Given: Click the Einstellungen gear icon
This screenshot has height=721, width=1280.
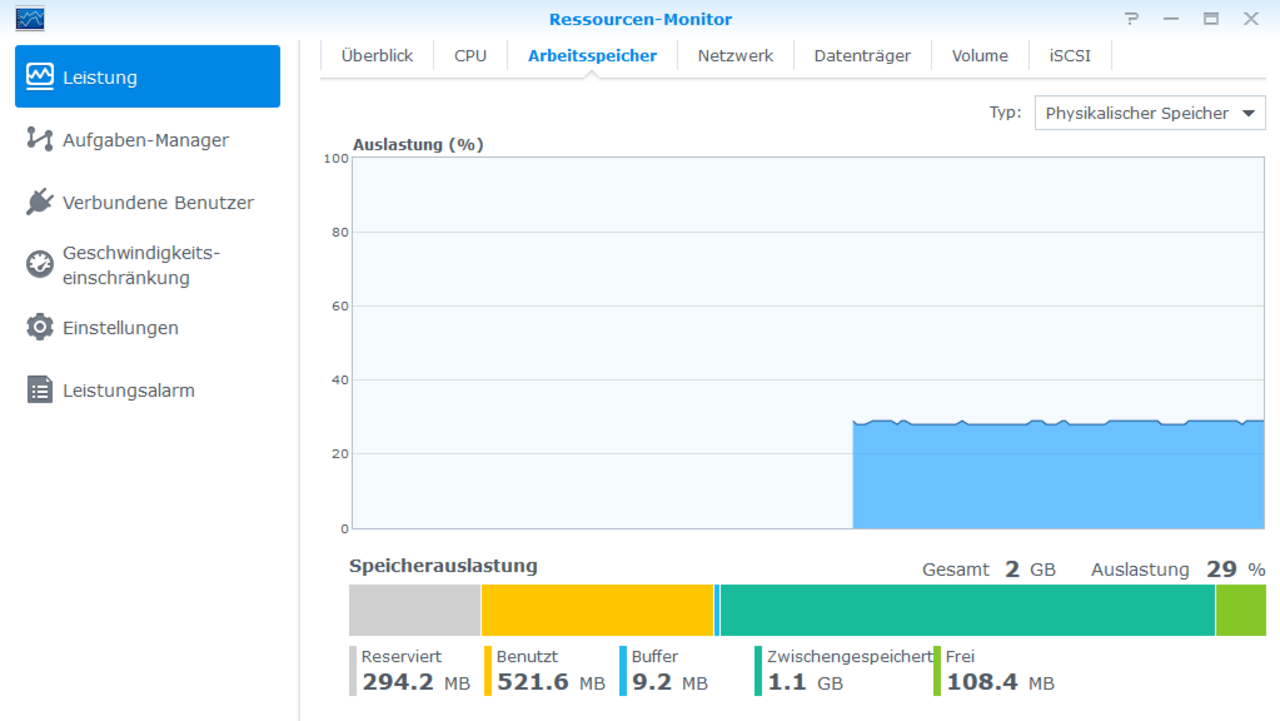Looking at the screenshot, I should (40, 327).
